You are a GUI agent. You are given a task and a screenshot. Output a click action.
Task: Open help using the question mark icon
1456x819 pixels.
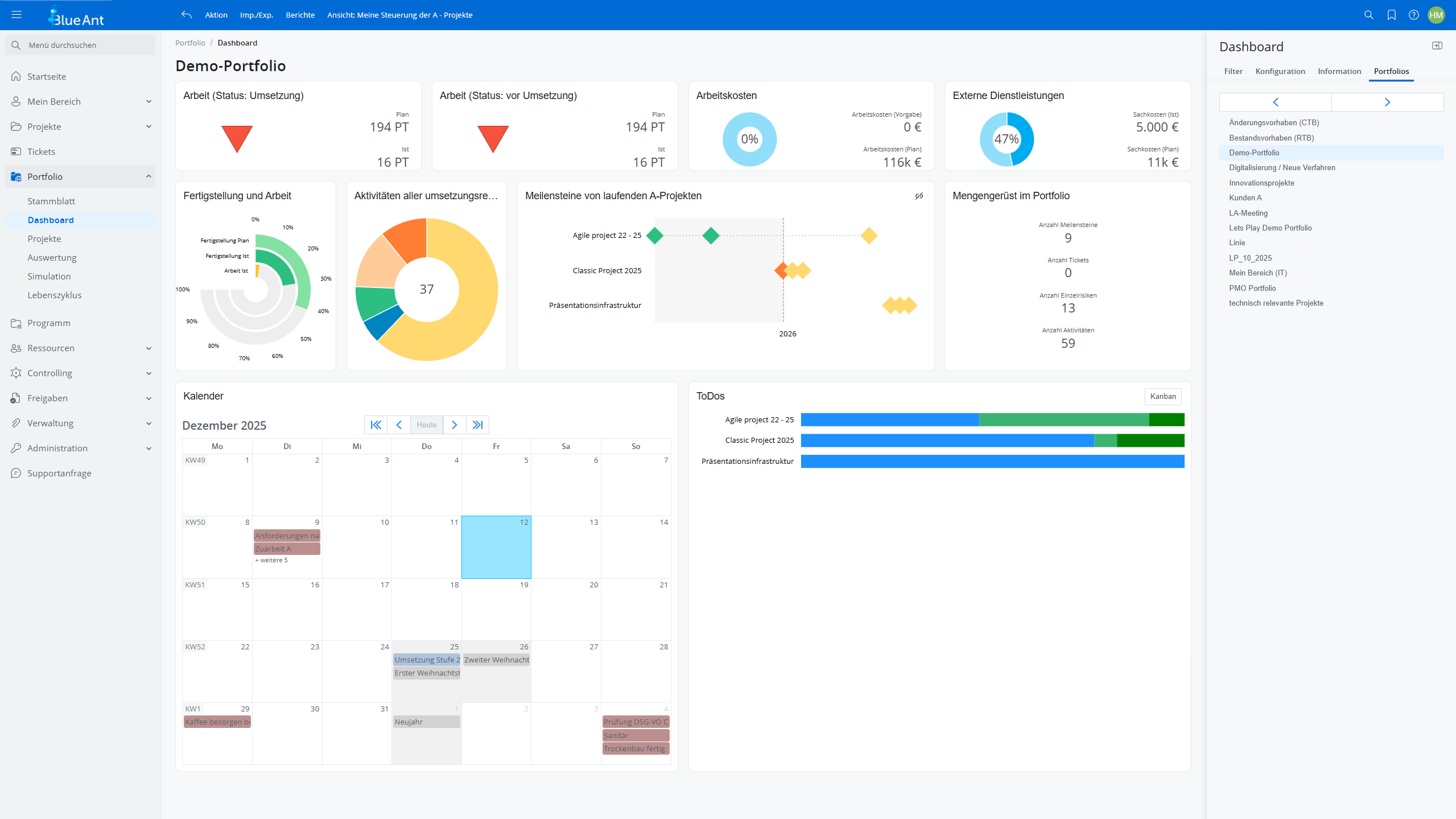(1414, 15)
